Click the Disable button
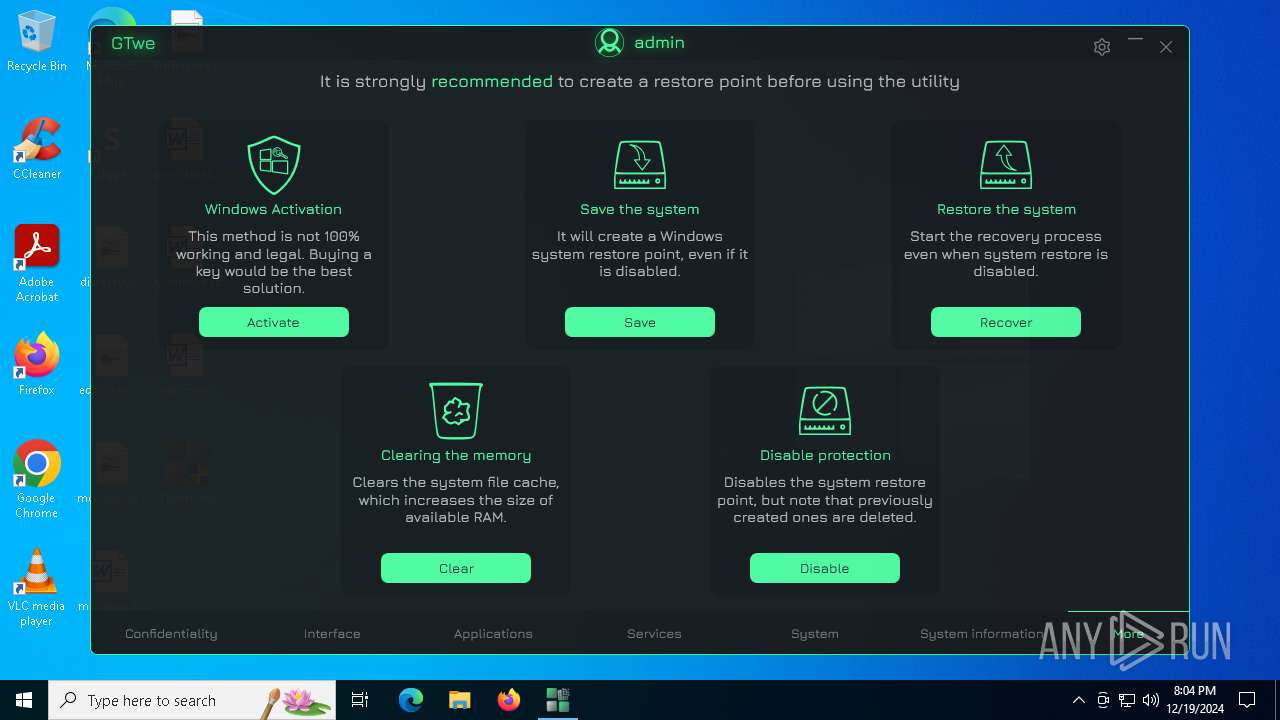1280x720 pixels. coord(825,568)
